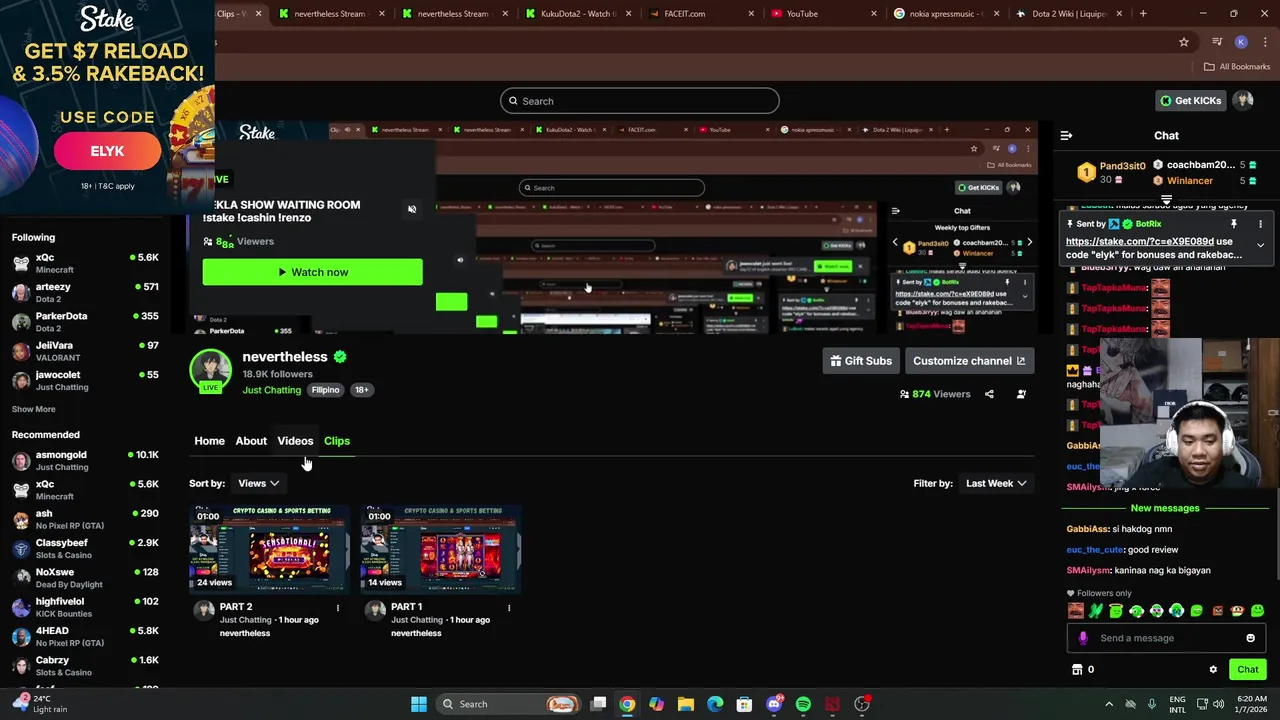Open the three-dot menu on pinned message
The width and height of the screenshot is (1280, 720).
tap(1260, 224)
